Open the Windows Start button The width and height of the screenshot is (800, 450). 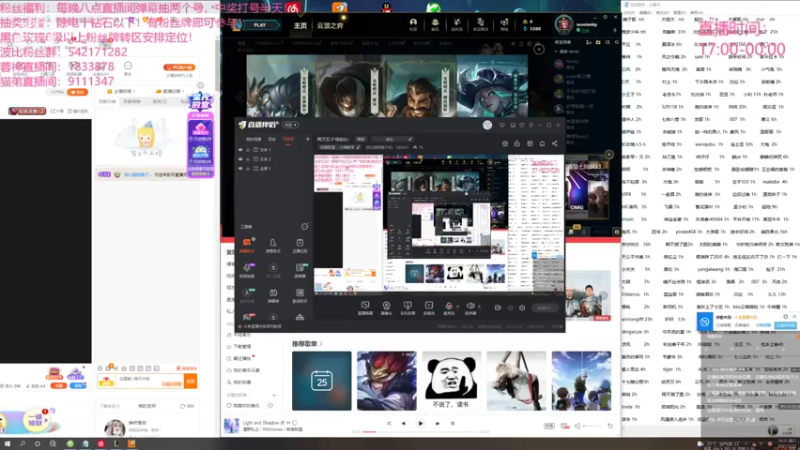(7, 444)
